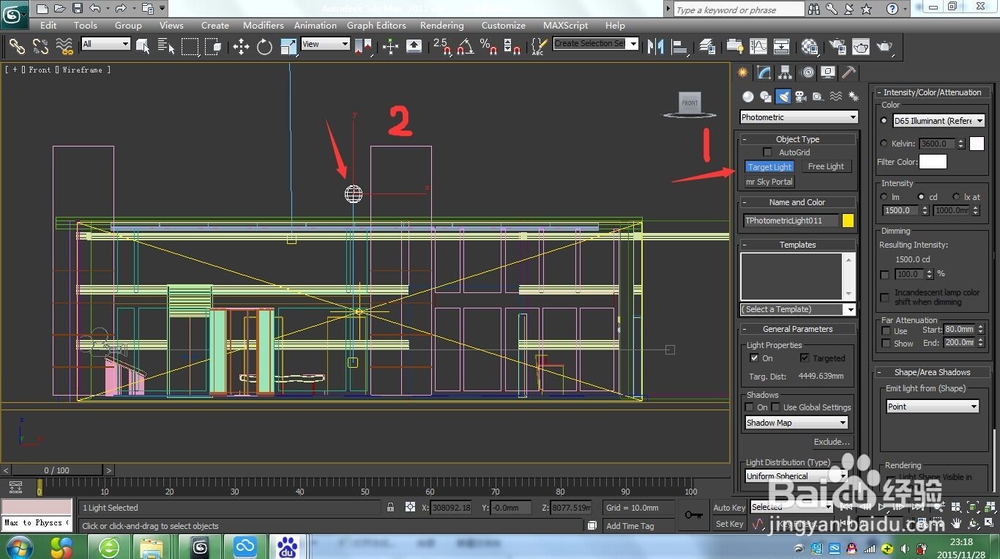This screenshot has height=559, width=1000.
Task: Click the yellow object color swatch
Action: click(848, 221)
